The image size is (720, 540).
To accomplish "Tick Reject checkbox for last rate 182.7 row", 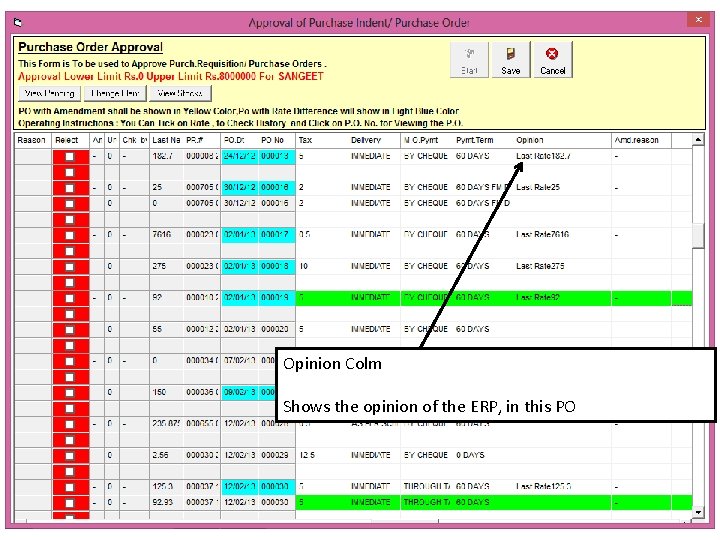I will (69, 156).
